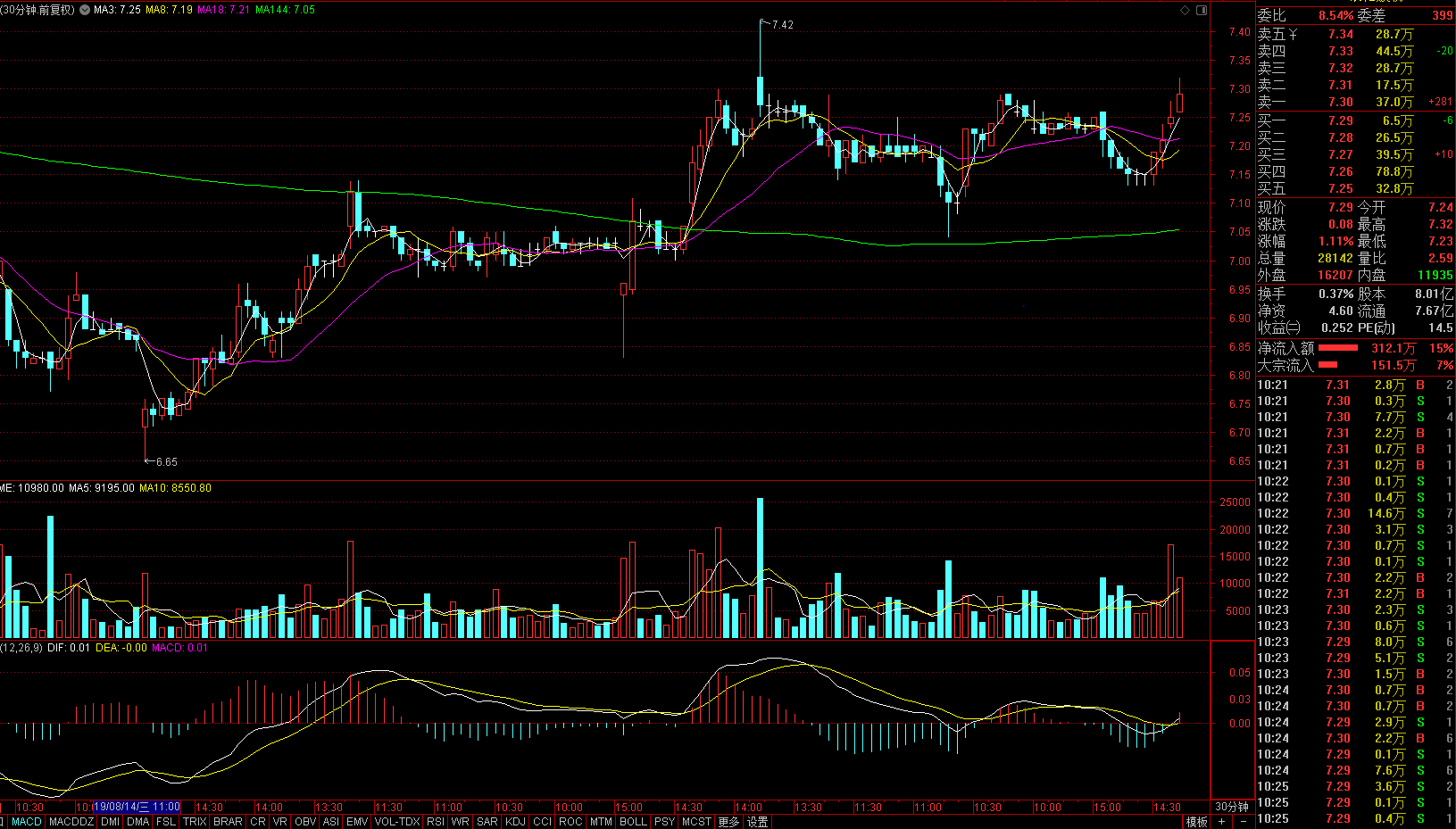This screenshot has height=829, width=1456.
Task: Click the small box icon left of MACD tab
Action: [x=3, y=821]
